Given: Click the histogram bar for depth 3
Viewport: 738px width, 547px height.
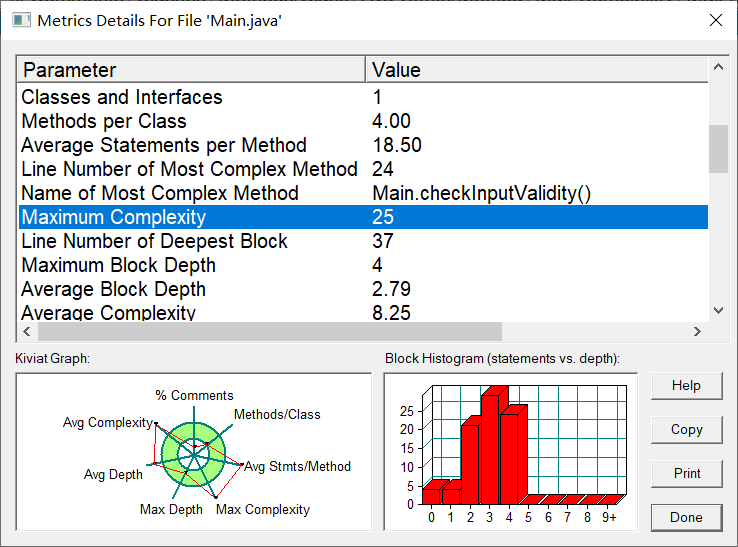Looking at the screenshot, I should [490, 450].
